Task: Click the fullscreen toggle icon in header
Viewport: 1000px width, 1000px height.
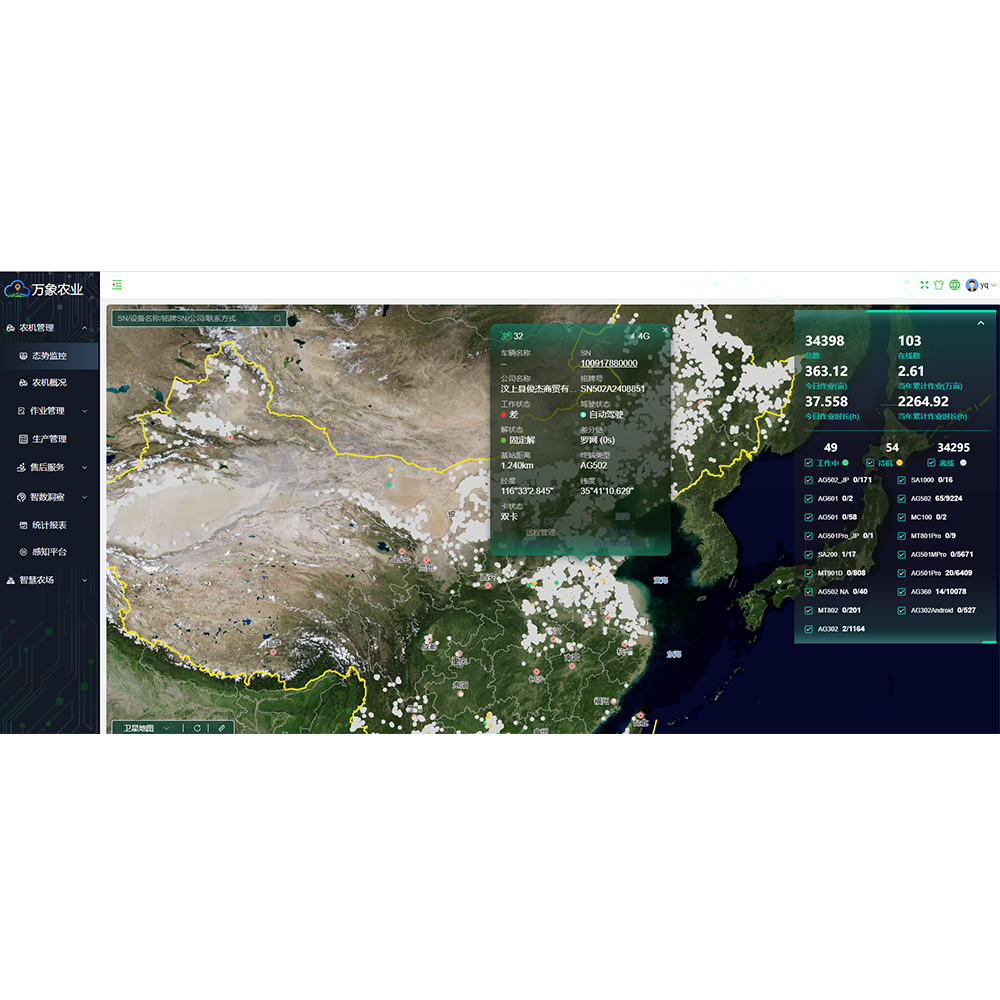Action: coord(924,285)
